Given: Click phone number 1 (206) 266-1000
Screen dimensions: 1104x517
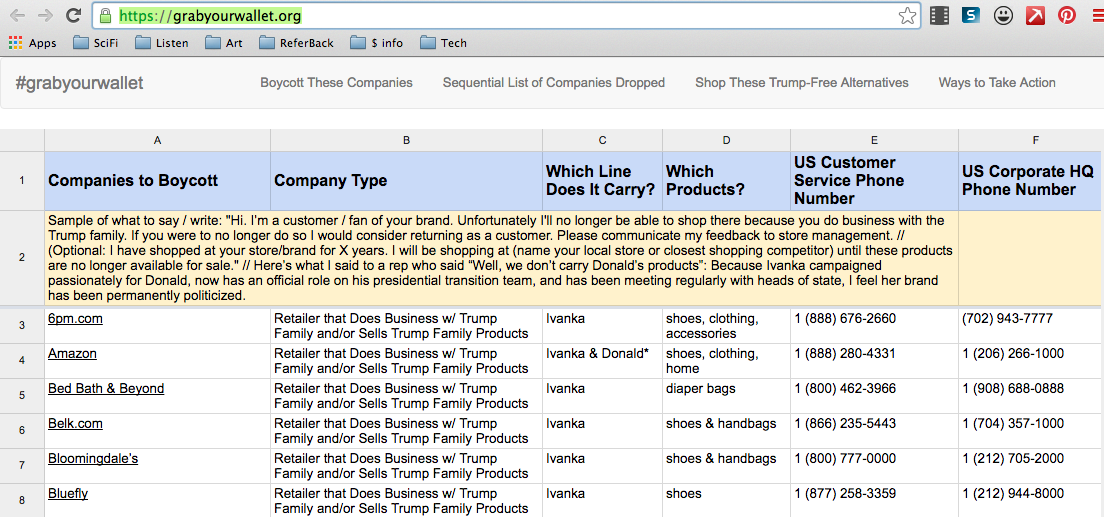Looking at the screenshot, I should (x=1012, y=354).
